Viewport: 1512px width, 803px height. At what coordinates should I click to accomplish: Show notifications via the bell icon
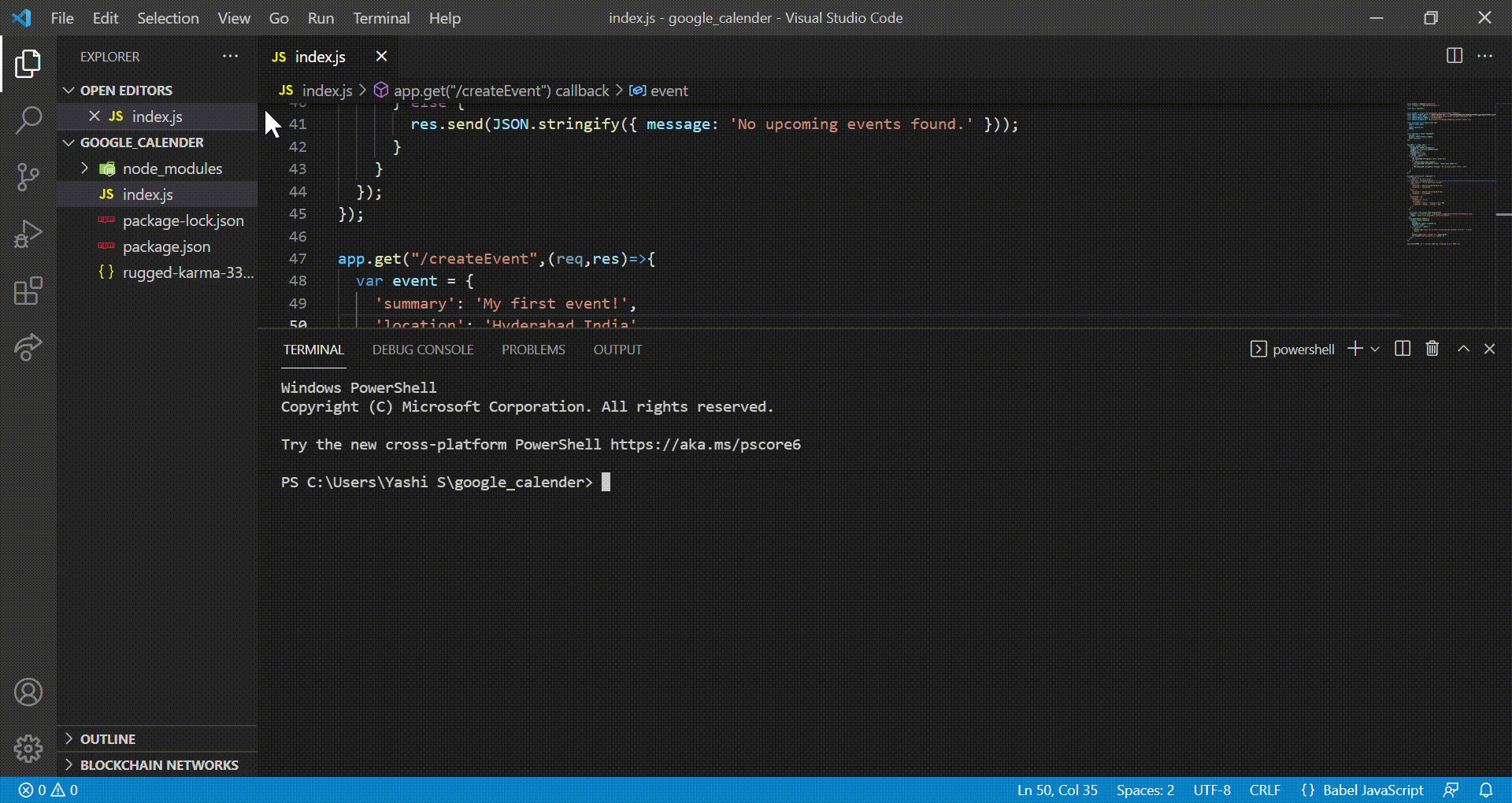(1486, 790)
